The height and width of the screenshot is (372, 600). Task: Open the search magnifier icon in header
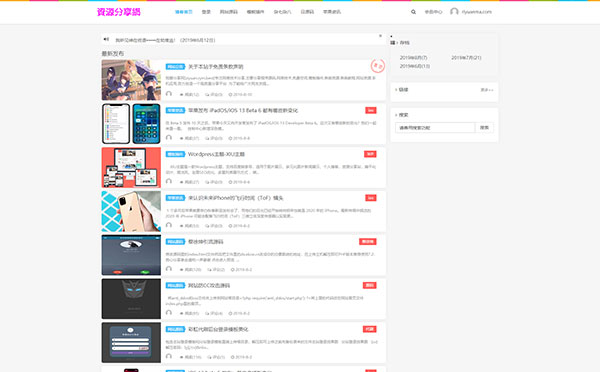(x=413, y=12)
